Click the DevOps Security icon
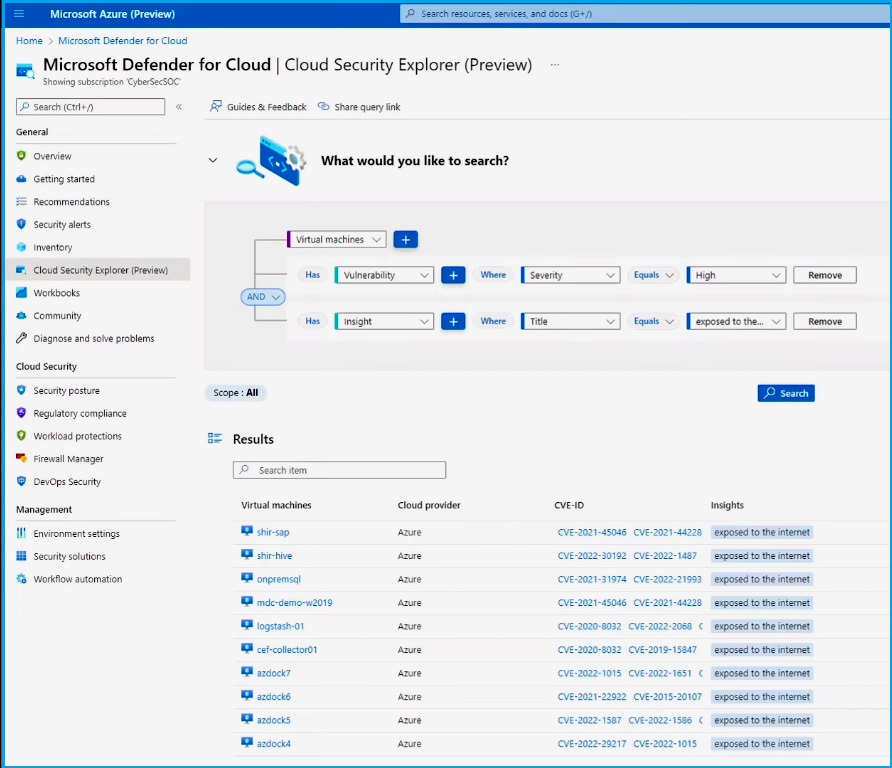Viewport: 892px width, 768px height. coord(22,481)
